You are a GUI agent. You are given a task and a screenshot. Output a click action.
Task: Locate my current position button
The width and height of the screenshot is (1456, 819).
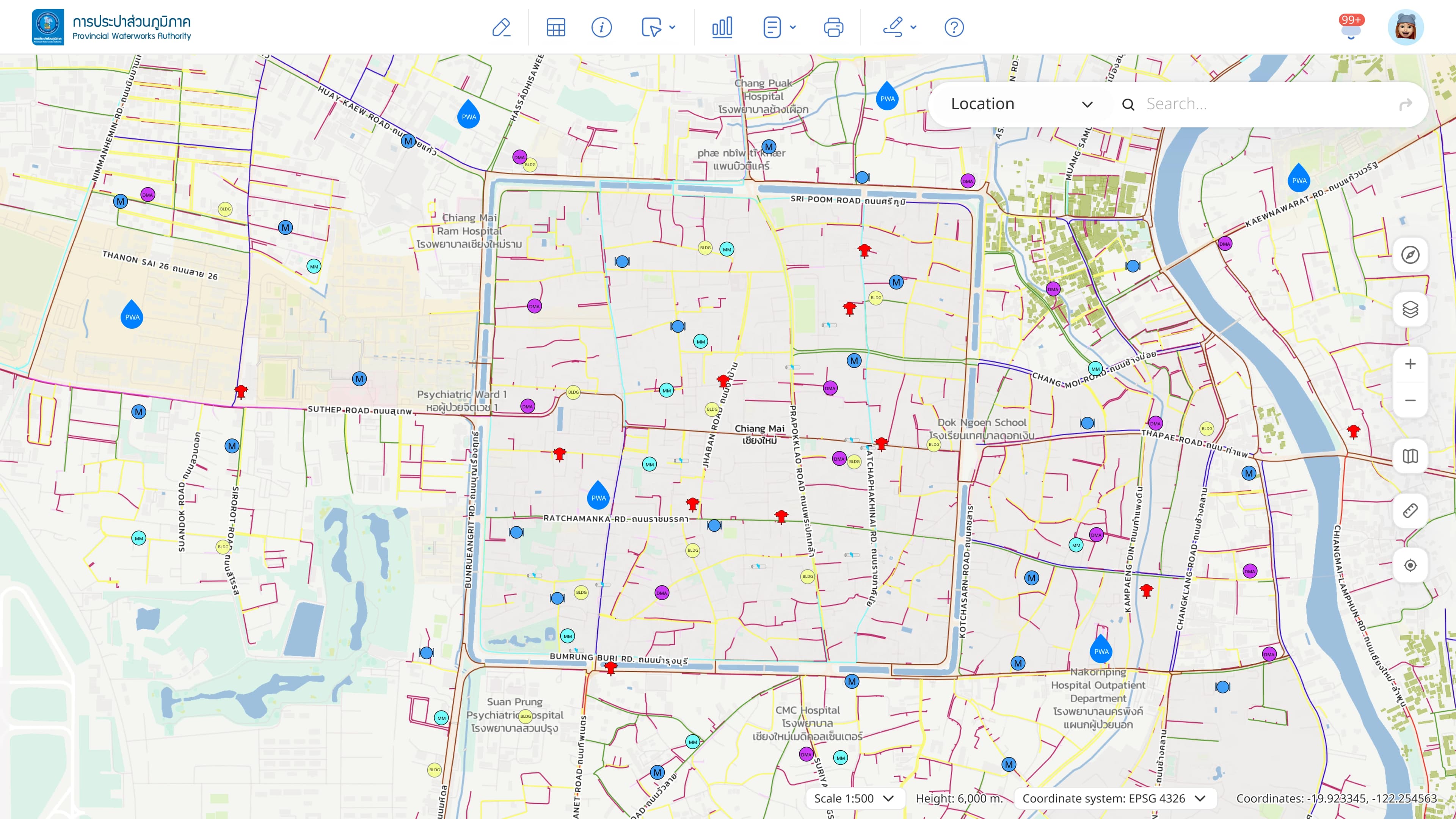pyautogui.click(x=1410, y=565)
